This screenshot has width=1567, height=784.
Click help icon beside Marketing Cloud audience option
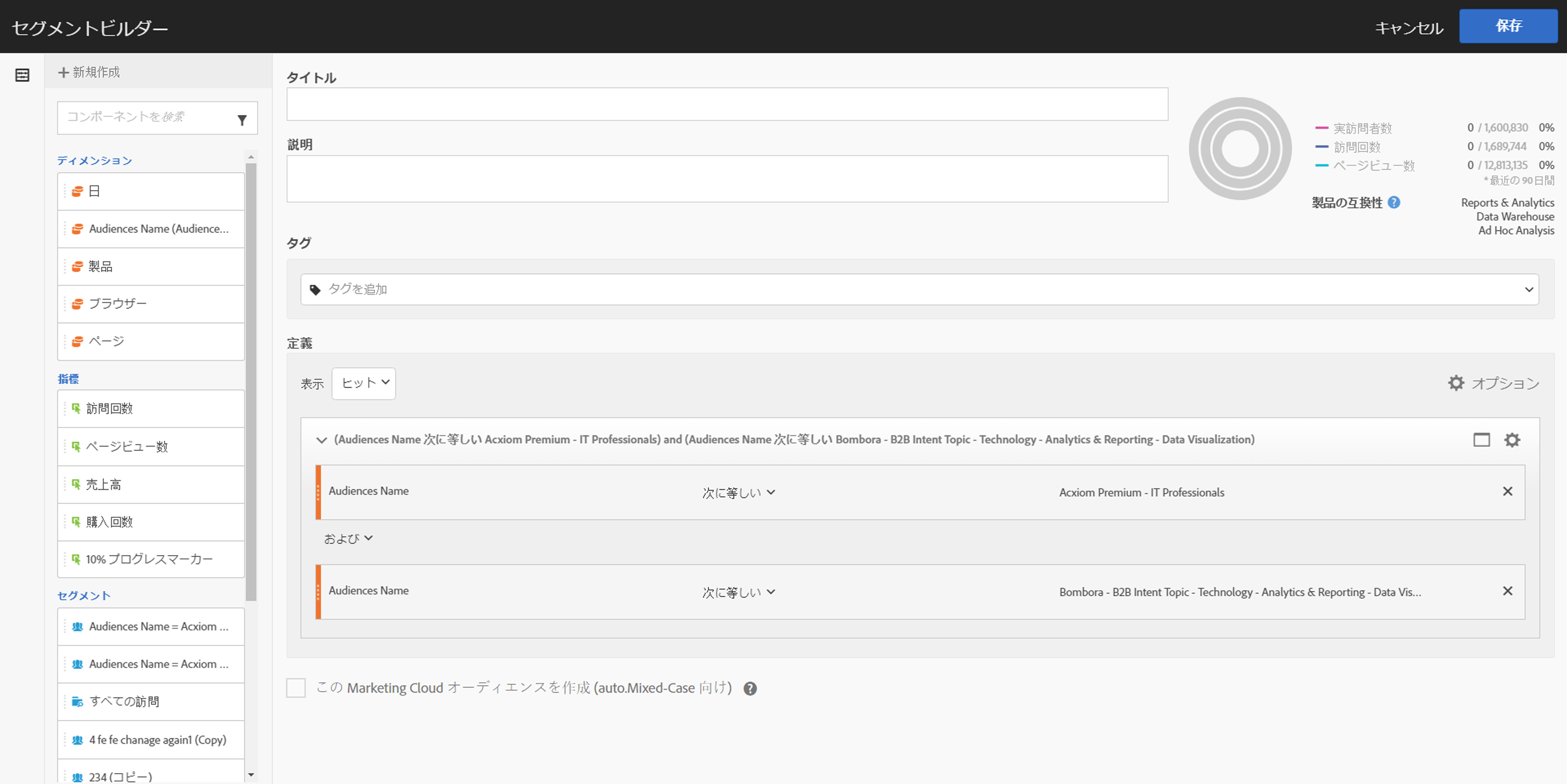[x=750, y=689]
